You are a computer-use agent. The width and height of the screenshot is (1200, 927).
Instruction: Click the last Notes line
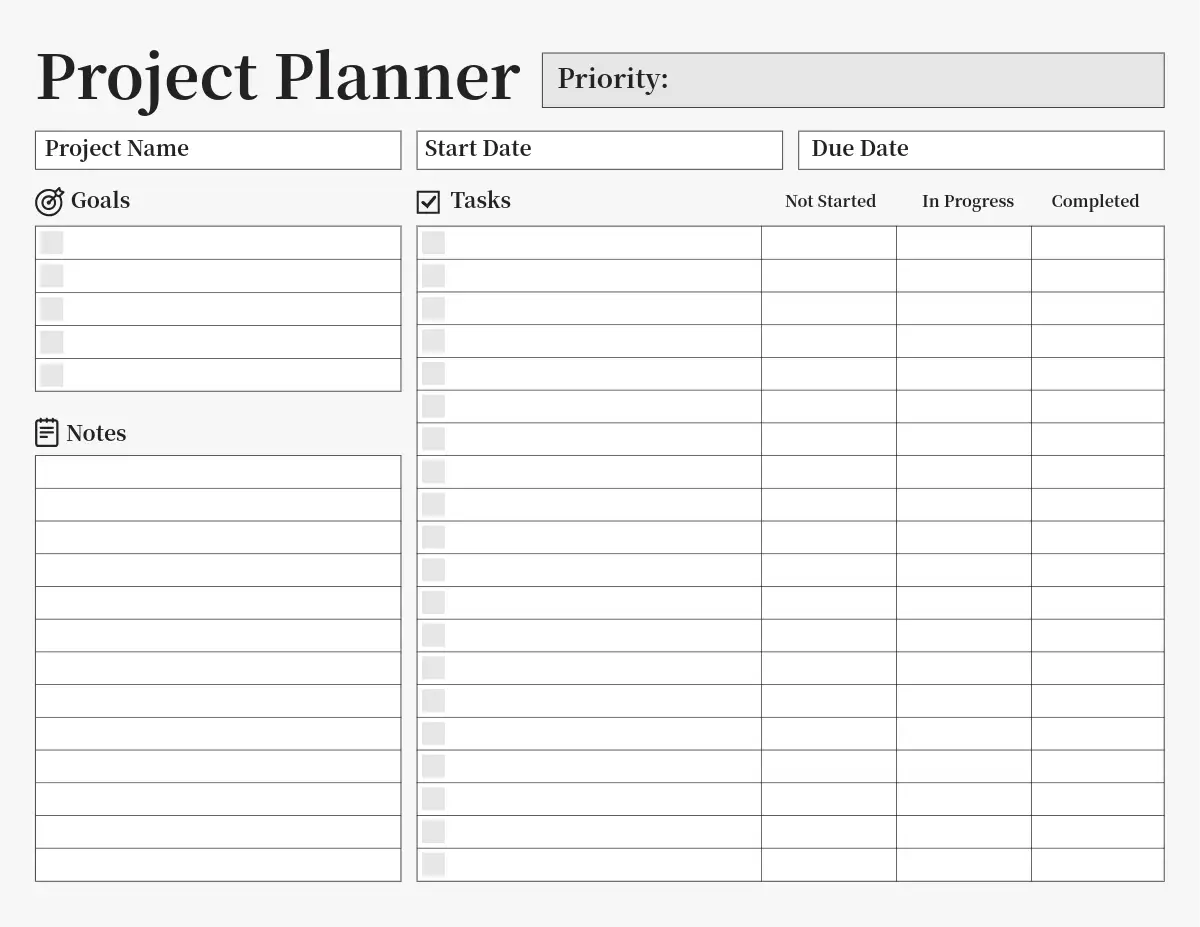(x=218, y=865)
